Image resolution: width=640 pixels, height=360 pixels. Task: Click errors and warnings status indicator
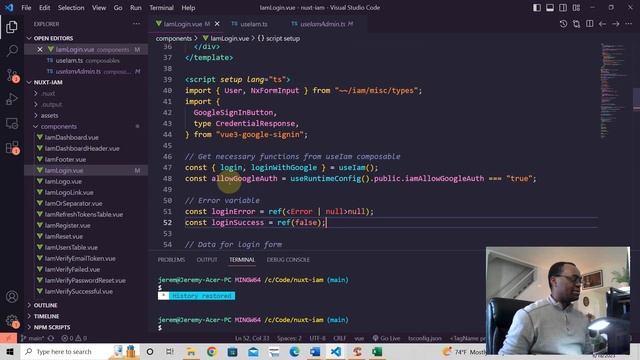click(x=74, y=338)
